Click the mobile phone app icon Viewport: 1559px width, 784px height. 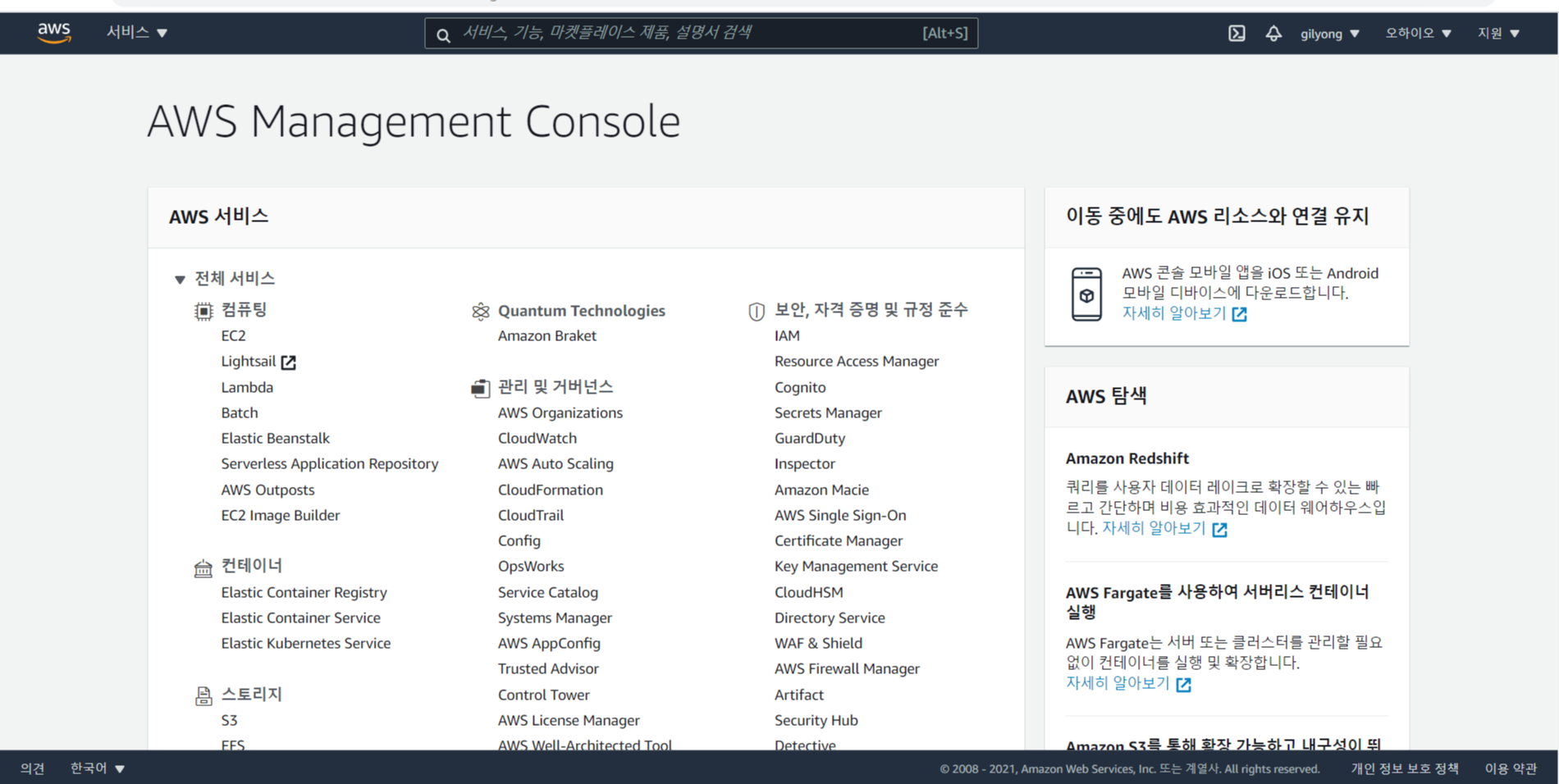1086,294
